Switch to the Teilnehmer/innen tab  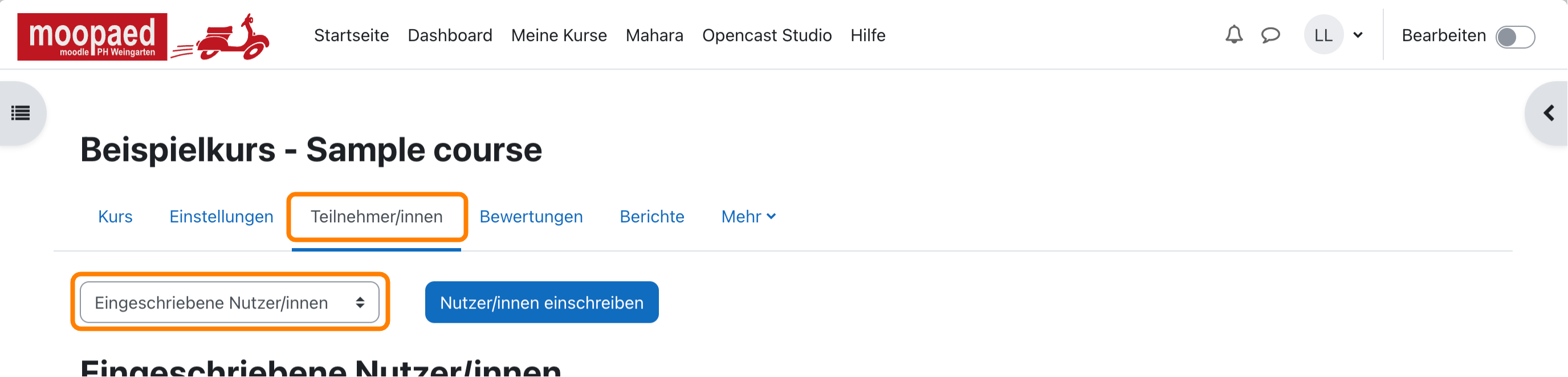pos(377,217)
